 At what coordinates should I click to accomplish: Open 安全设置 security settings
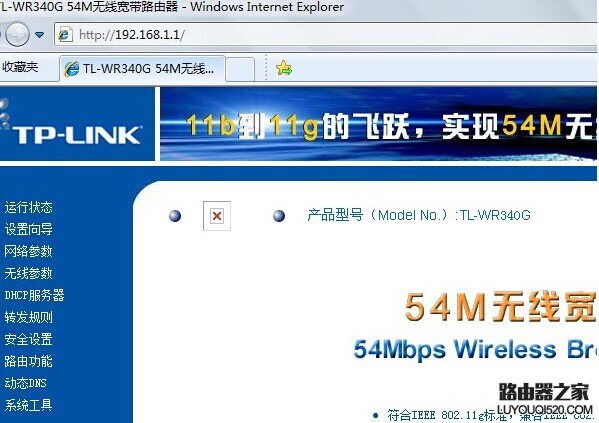tap(28, 339)
